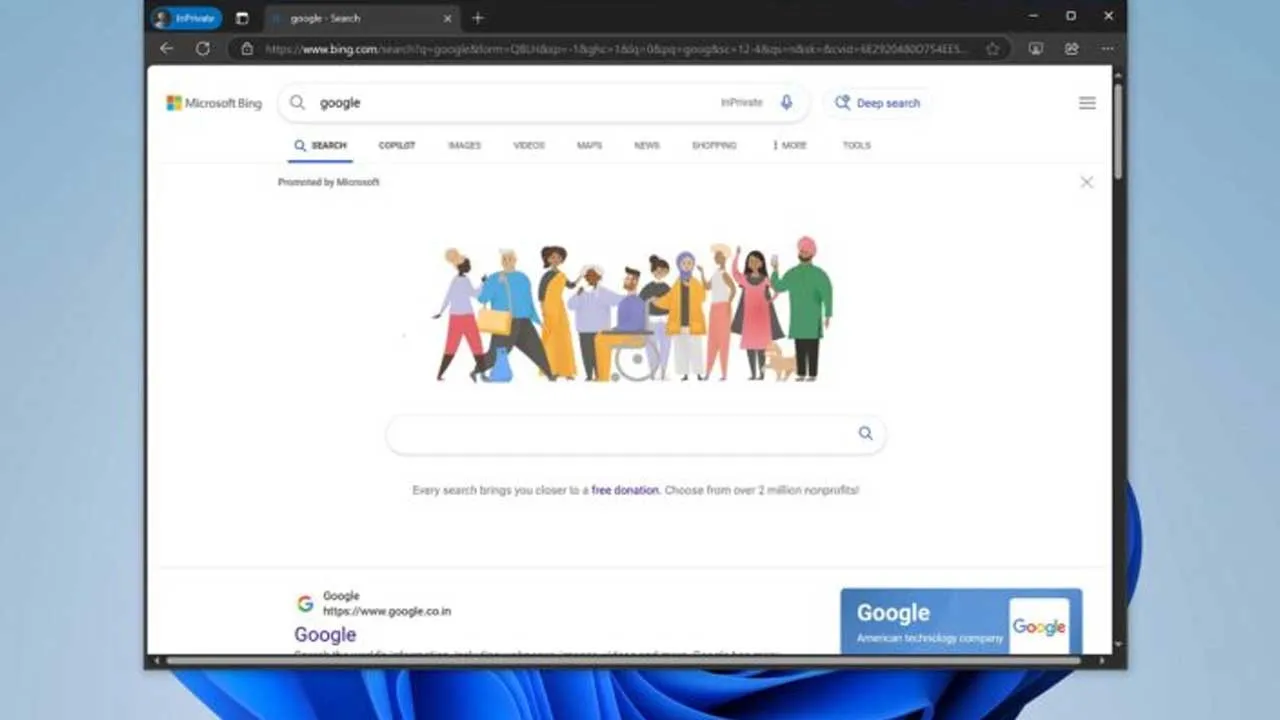Refresh the current page

pos(203,48)
